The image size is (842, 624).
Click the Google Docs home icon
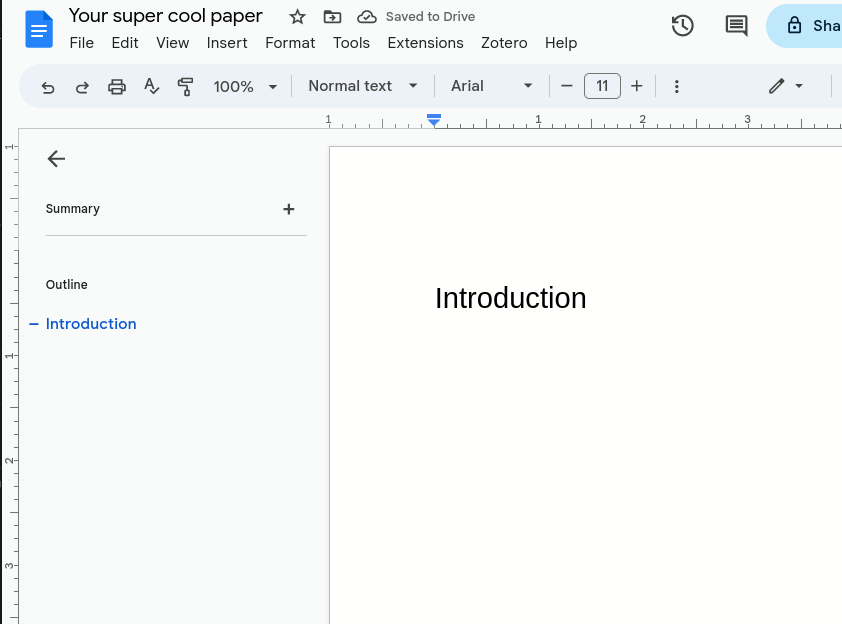[x=38, y=29]
